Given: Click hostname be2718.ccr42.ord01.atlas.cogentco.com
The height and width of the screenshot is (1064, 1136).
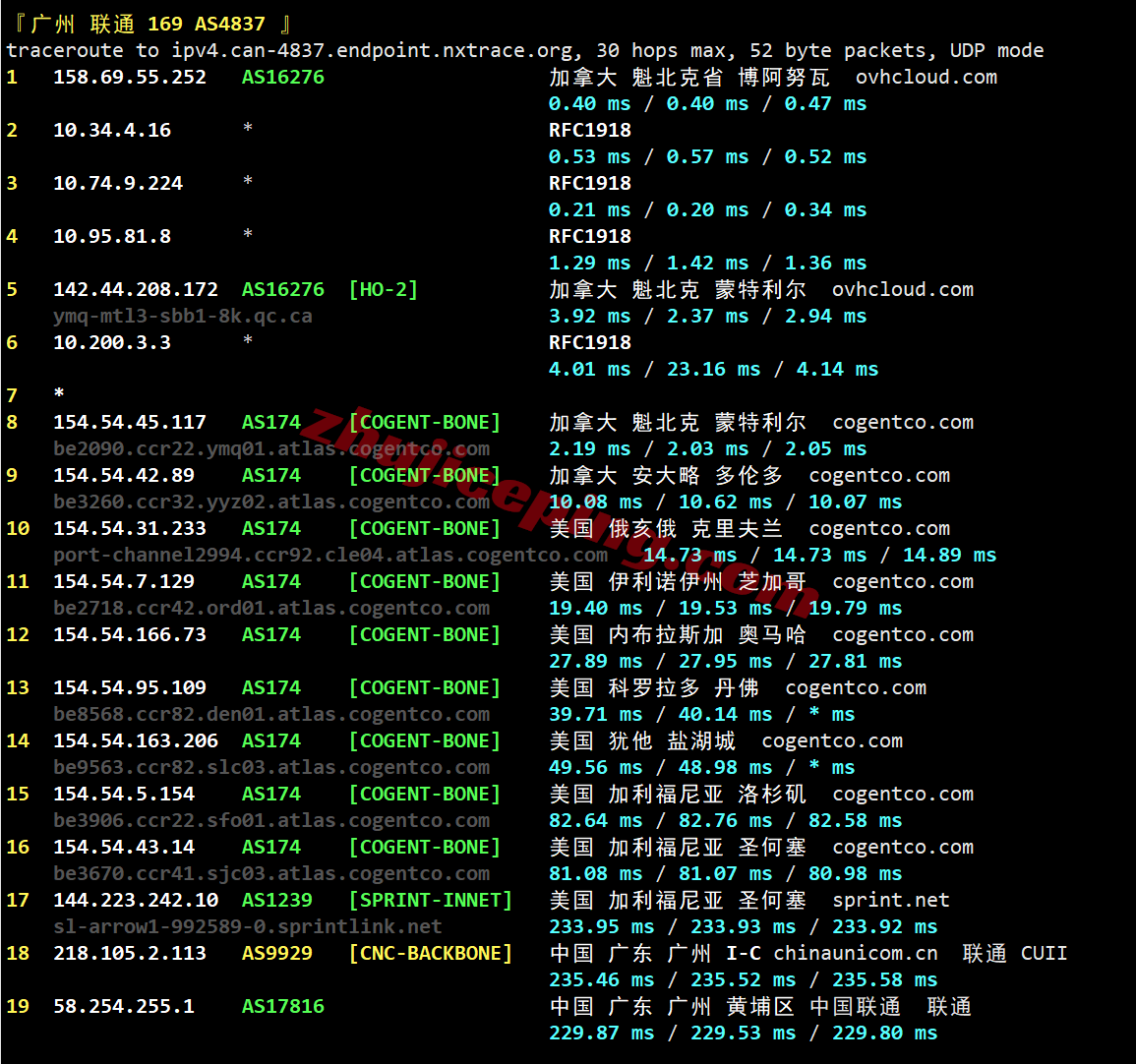Looking at the screenshot, I should [270, 608].
